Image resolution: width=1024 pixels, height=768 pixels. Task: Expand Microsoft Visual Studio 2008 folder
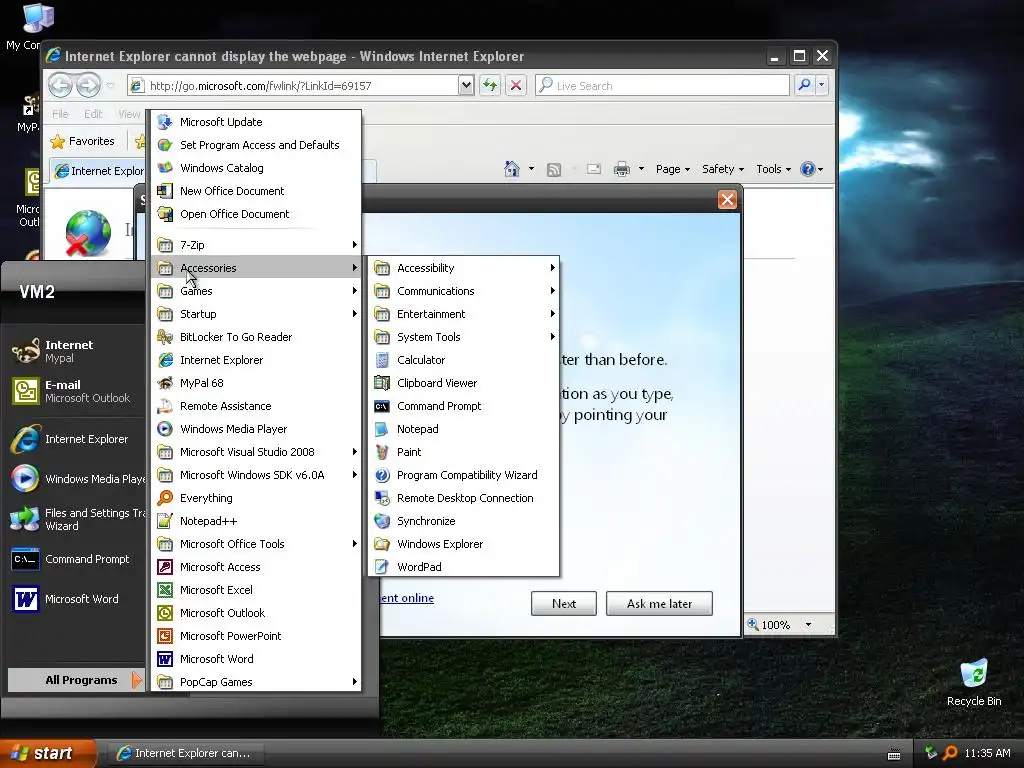coord(256,452)
